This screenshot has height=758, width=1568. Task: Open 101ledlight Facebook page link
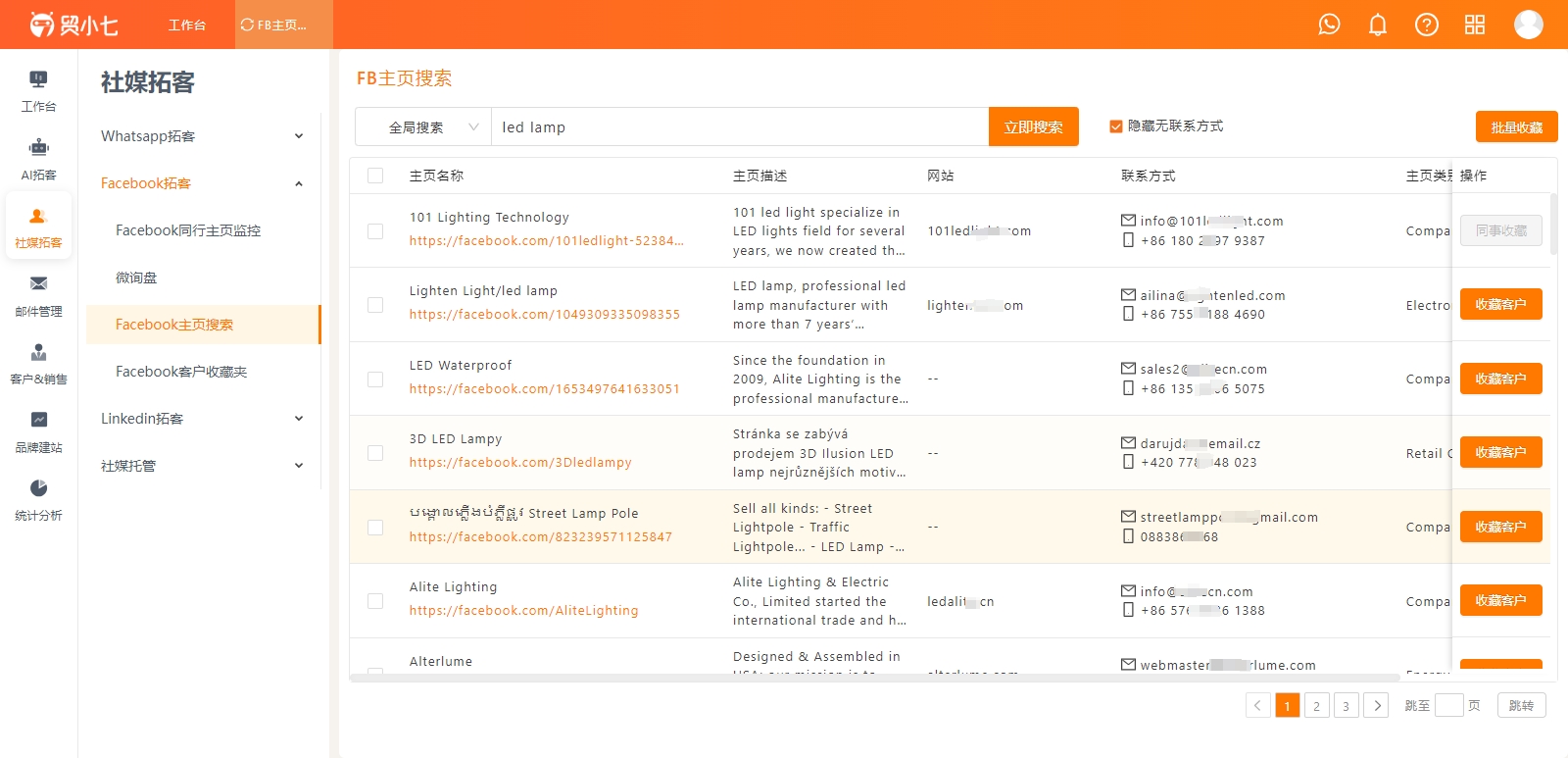pyautogui.click(x=547, y=240)
